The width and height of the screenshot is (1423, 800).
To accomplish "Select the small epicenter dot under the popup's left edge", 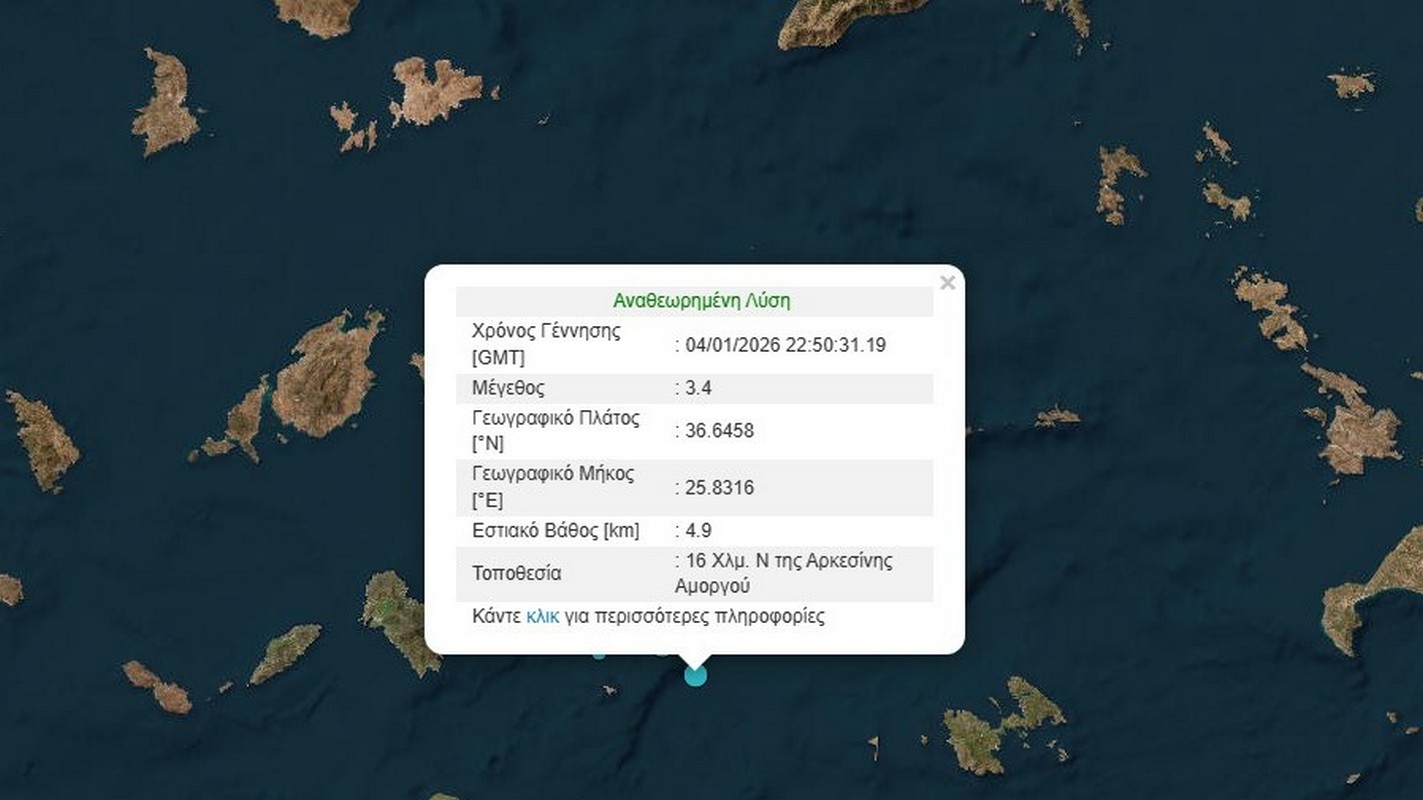I will click(599, 653).
